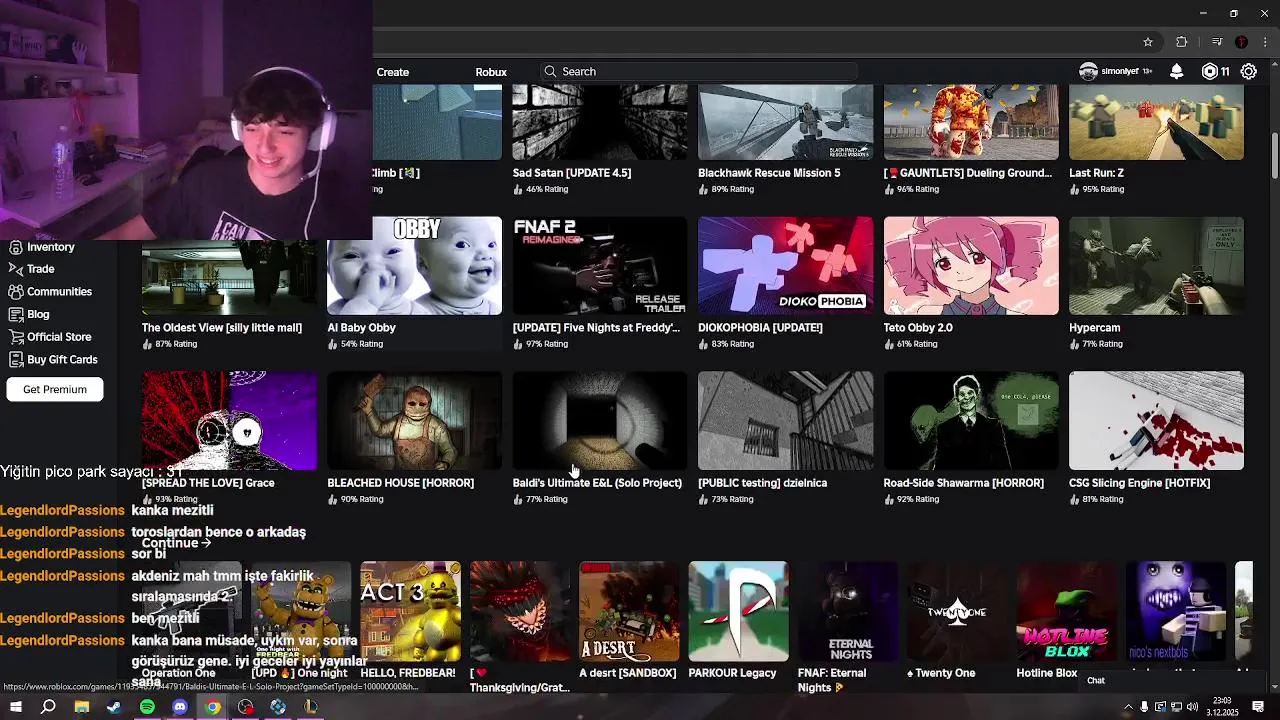
Task: Open the Chrome profile avatar
Action: pyautogui.click(x=1241, y=42)
